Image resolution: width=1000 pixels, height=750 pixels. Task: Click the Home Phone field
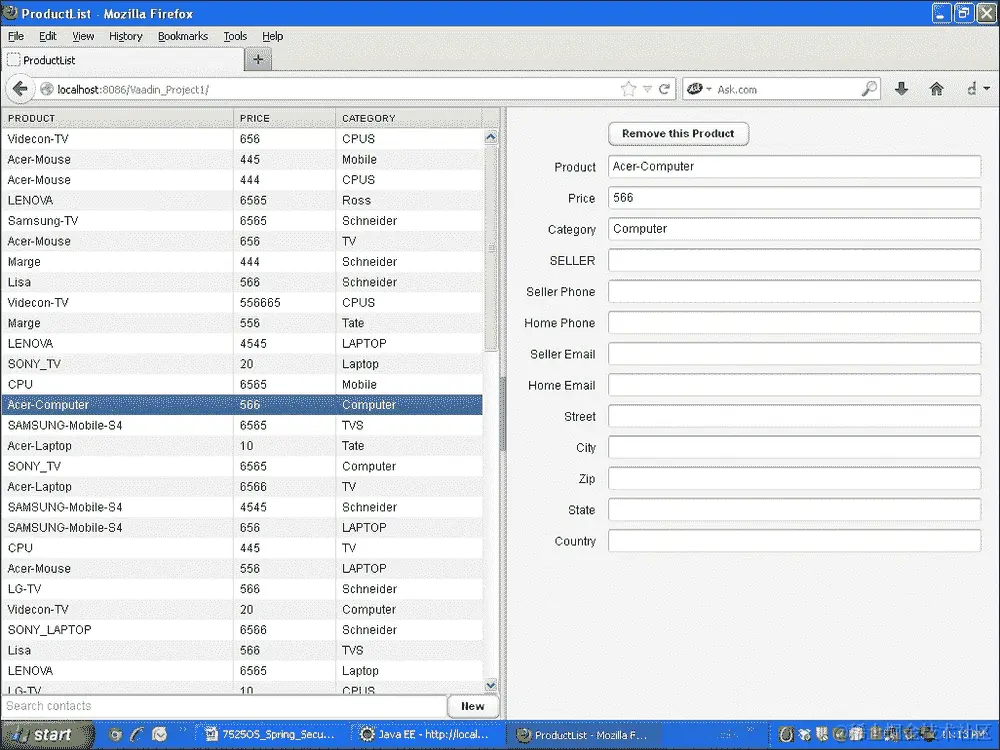[794, 323]
